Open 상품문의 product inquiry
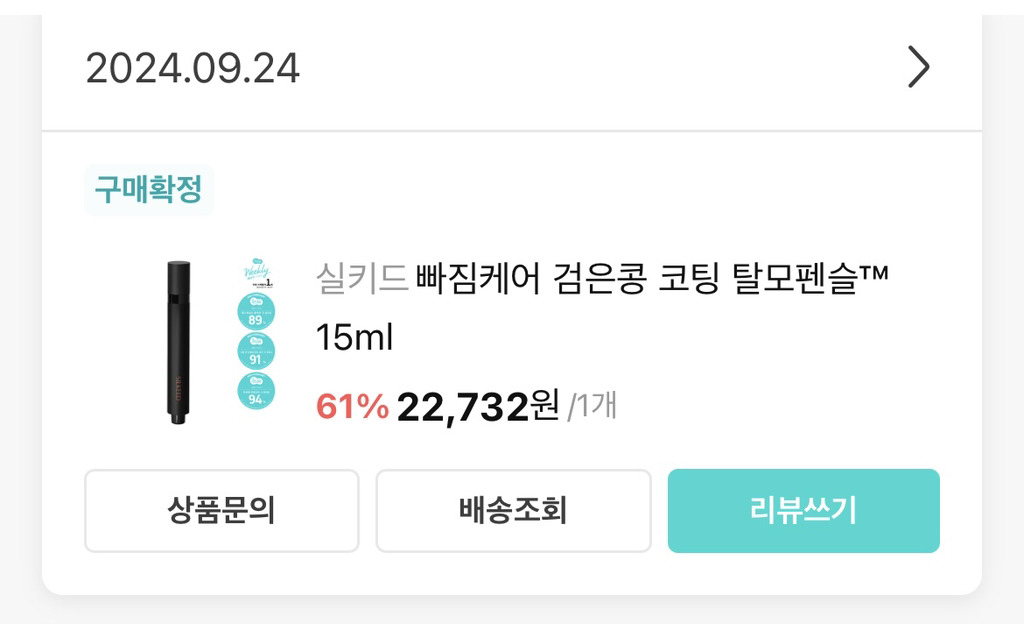Viewport: 1024px width, 624px height. 221,510
